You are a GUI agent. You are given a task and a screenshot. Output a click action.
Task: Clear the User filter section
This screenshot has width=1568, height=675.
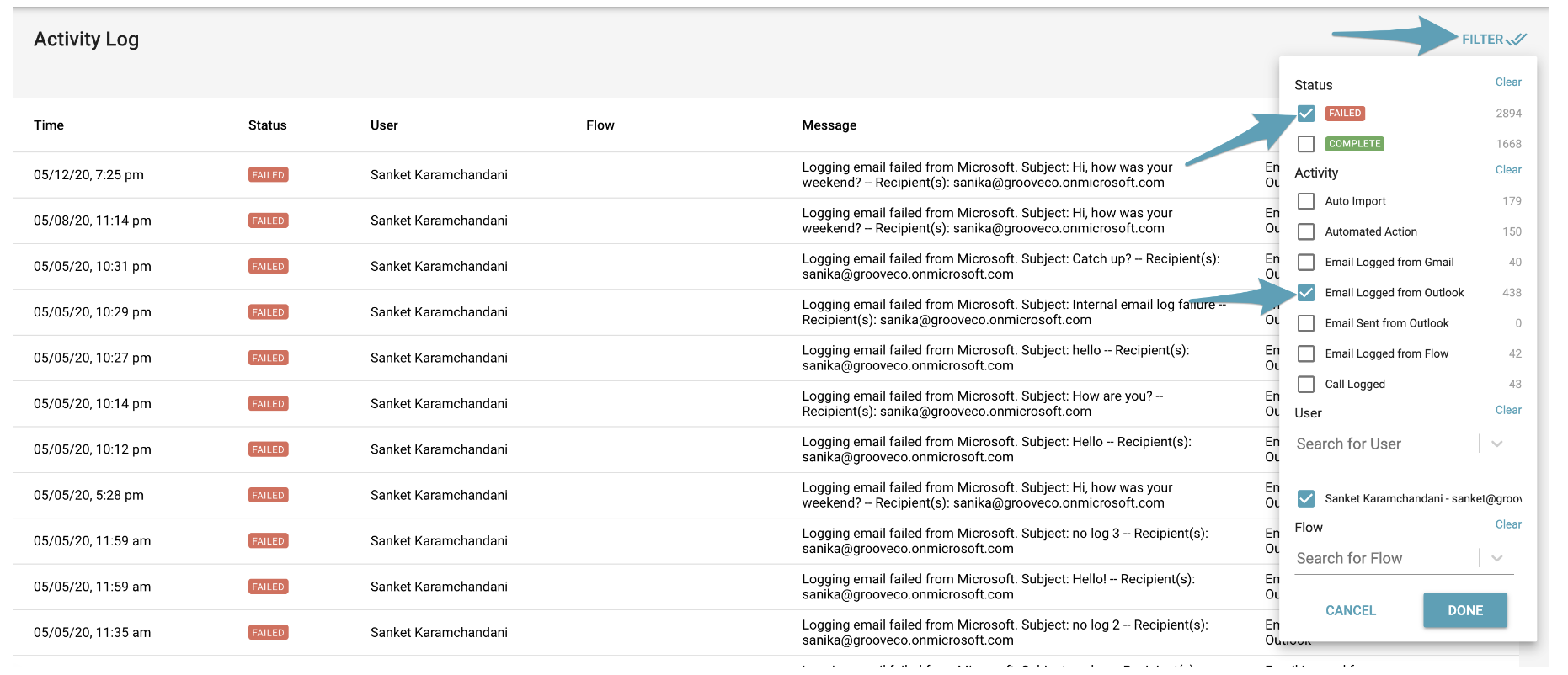1507,411
